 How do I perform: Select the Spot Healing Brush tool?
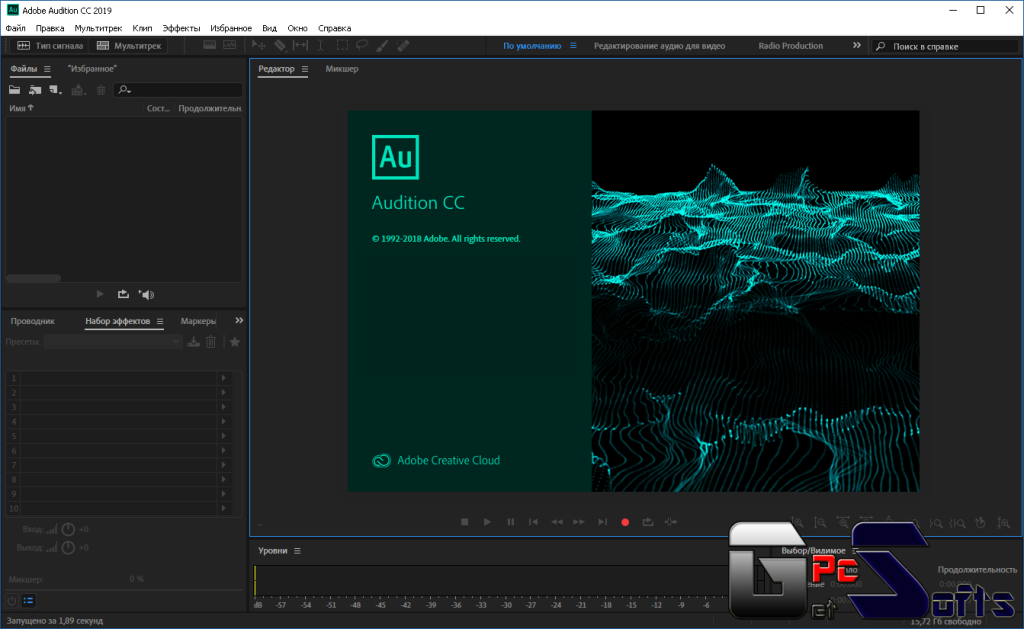tap(403, 46)
